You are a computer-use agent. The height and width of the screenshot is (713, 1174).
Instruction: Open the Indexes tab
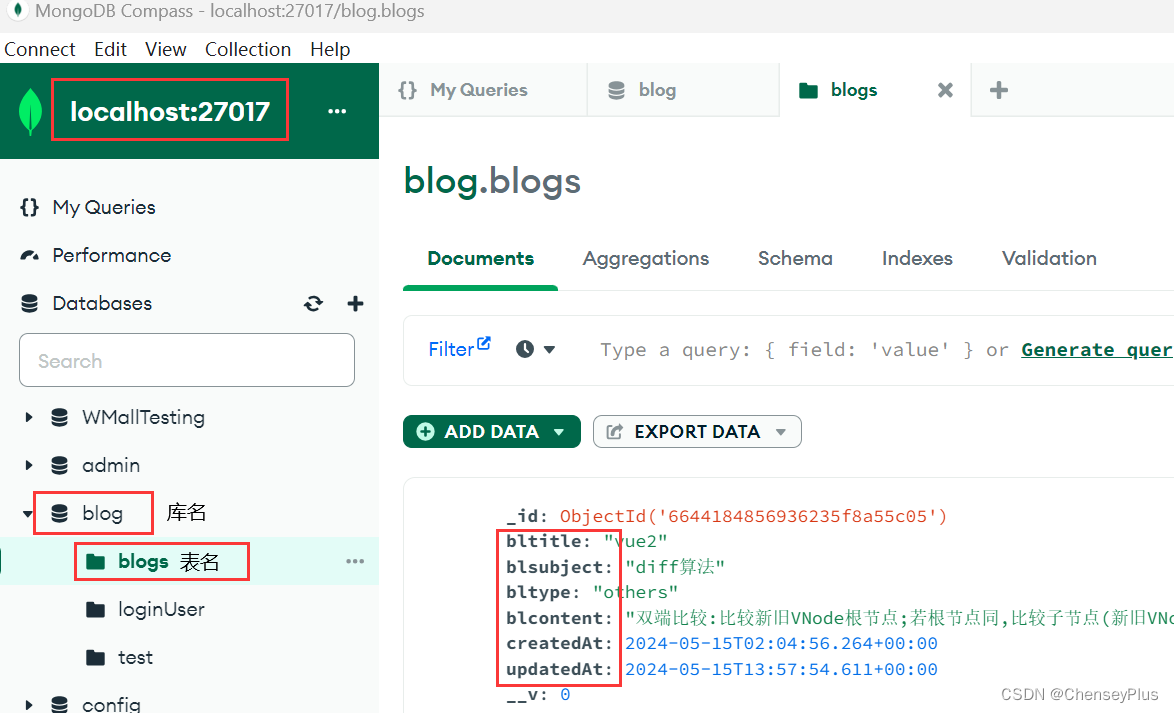coord(917,258)
